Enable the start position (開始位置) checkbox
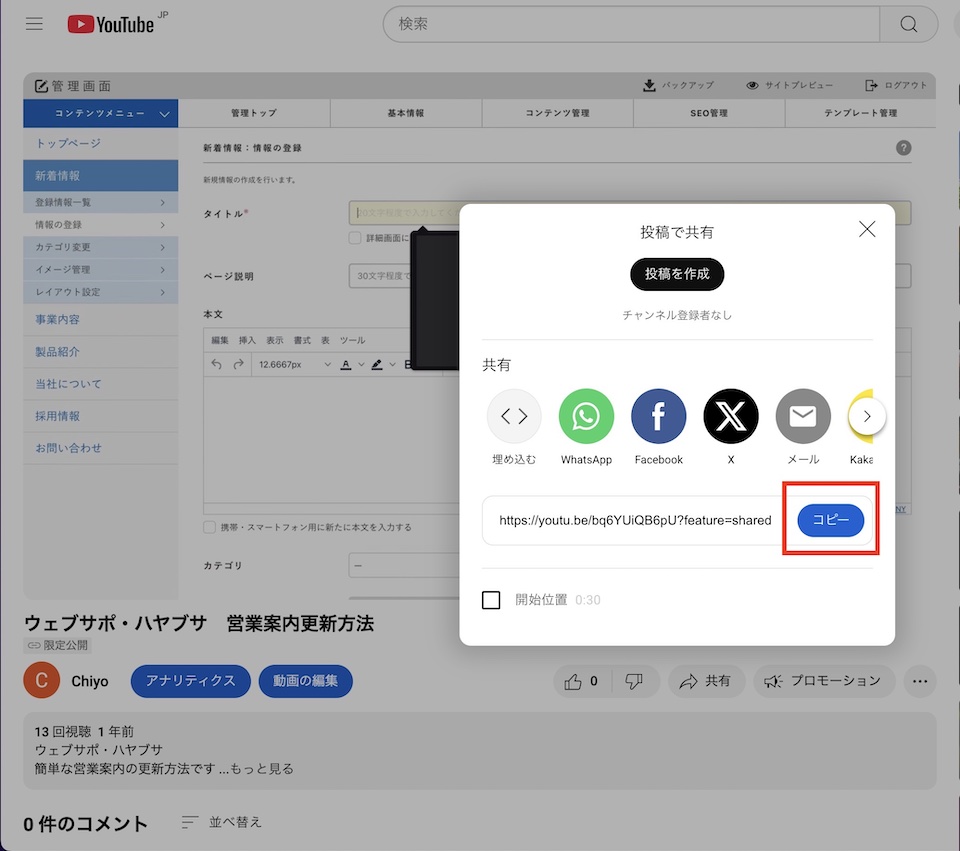Screen dimensions: 960x851 (x=491, y=600)
